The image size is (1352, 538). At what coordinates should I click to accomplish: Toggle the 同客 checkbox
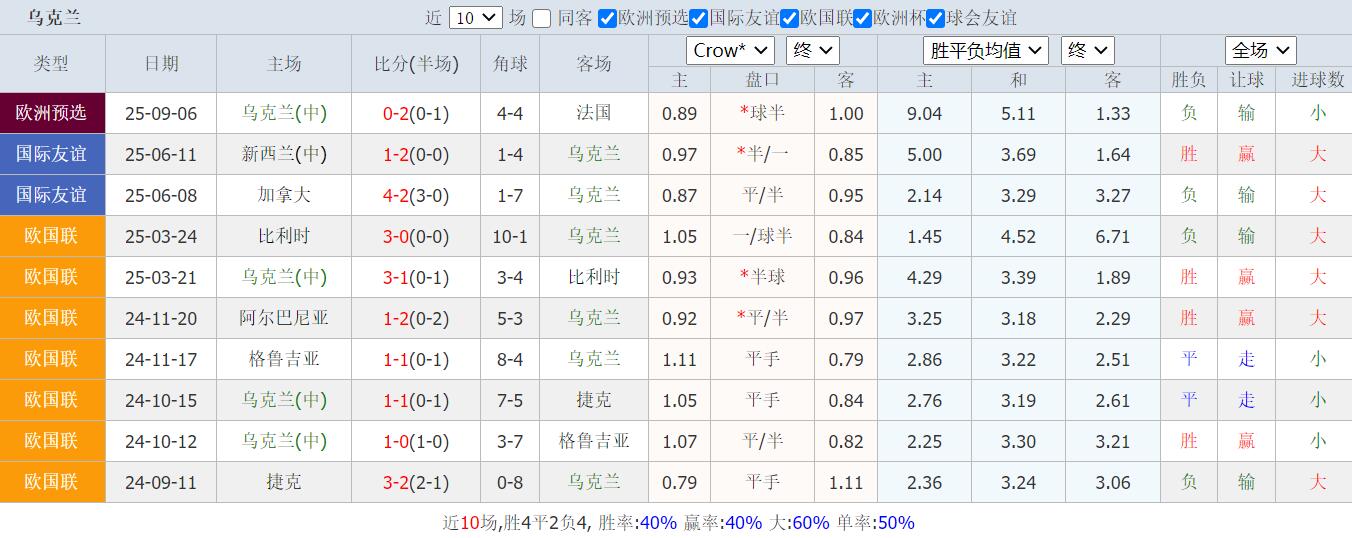click(541, 18)
